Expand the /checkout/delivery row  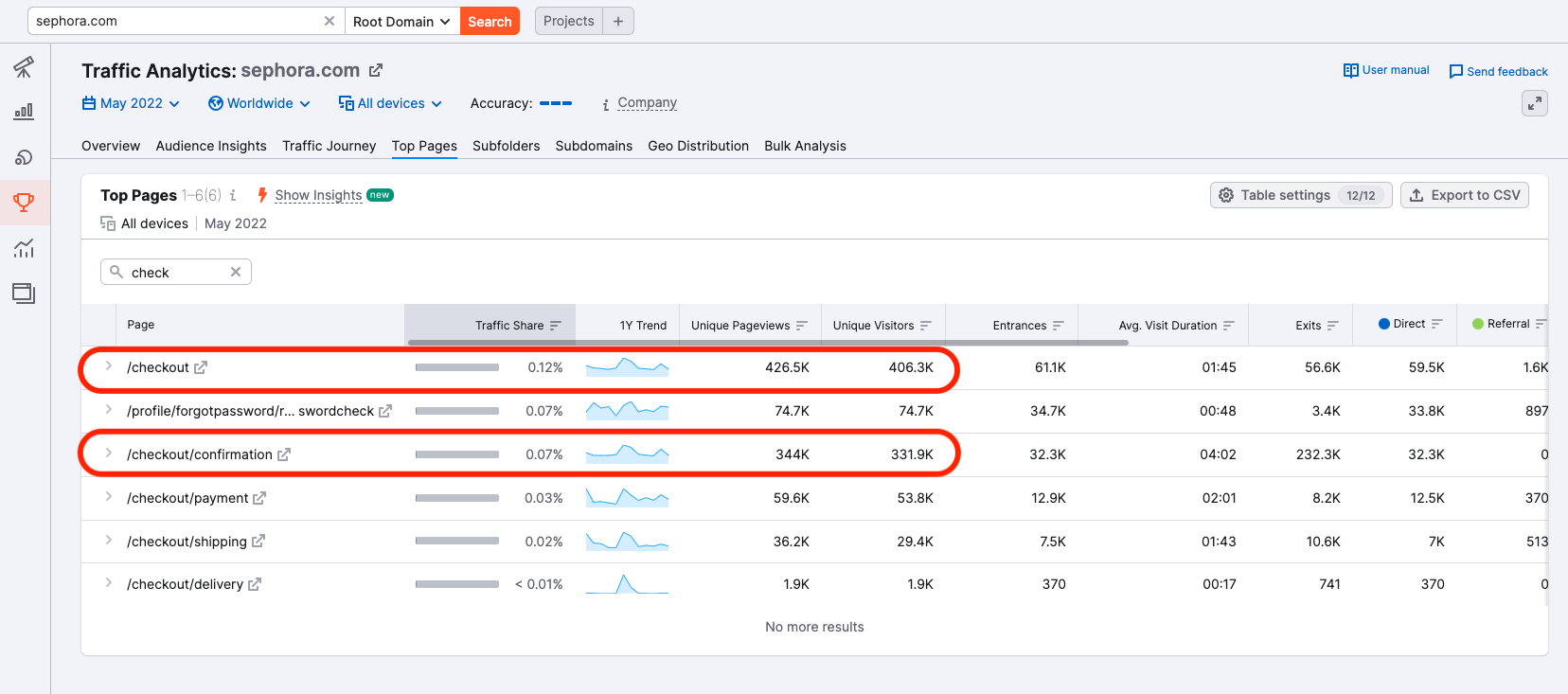point(109,583)
